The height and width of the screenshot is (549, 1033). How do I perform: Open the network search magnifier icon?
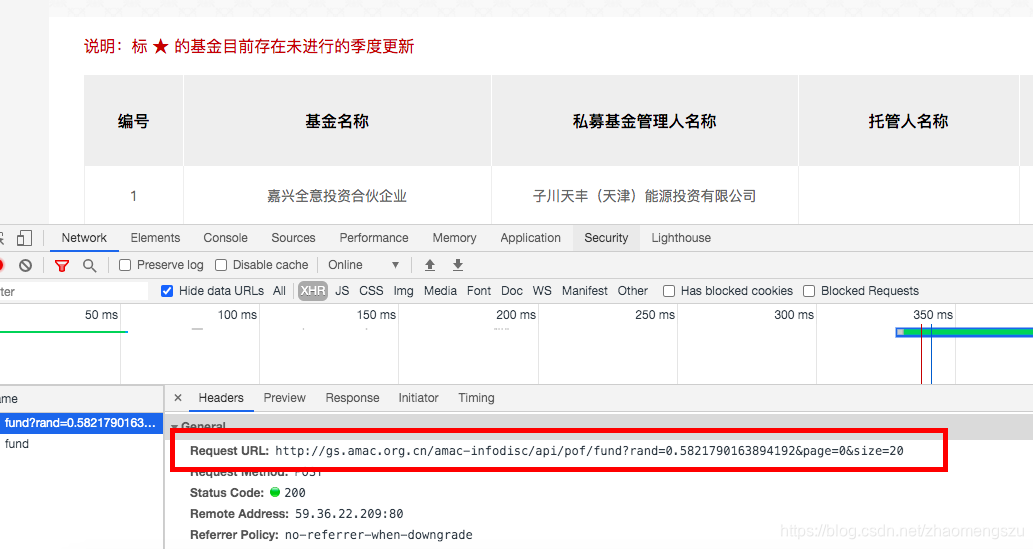(90, 265)
